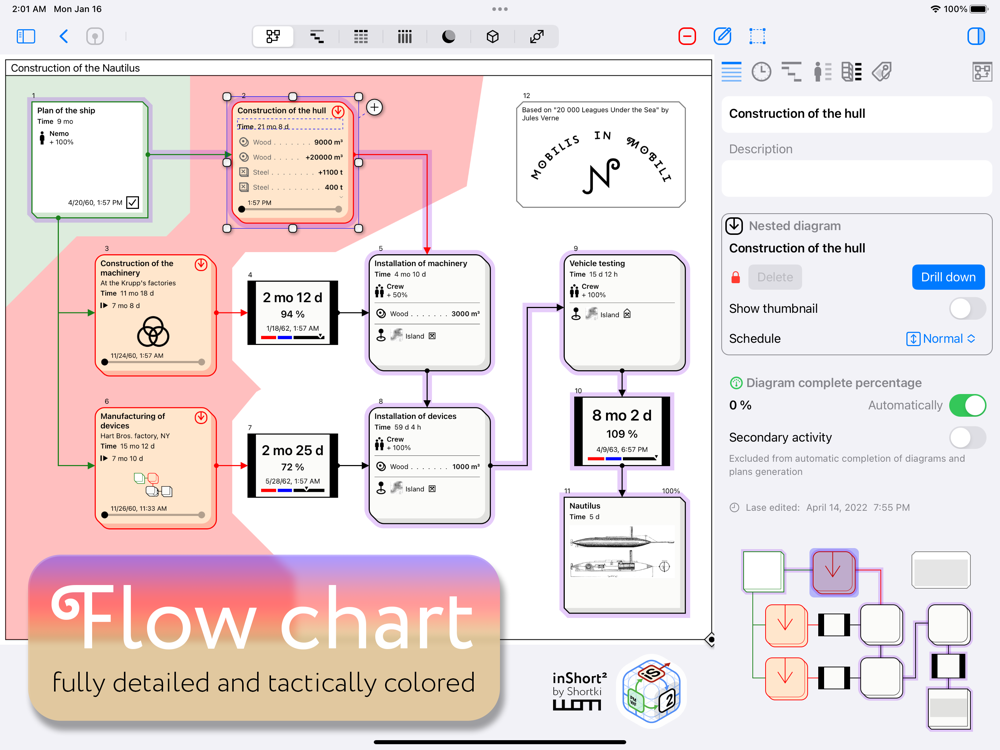Tap the Wi-Fi status icon
Screen dimensions: 1000x750
click(936, 9)
